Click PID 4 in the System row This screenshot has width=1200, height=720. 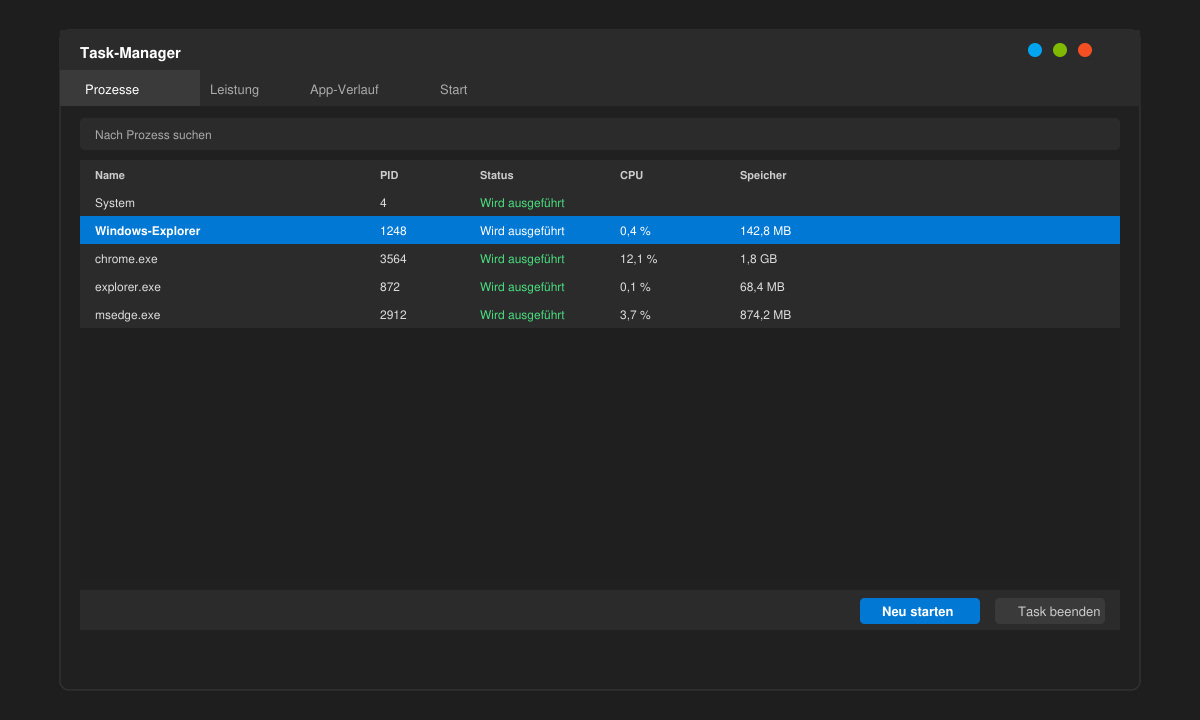pyautogui.click(x=383, y=202)
